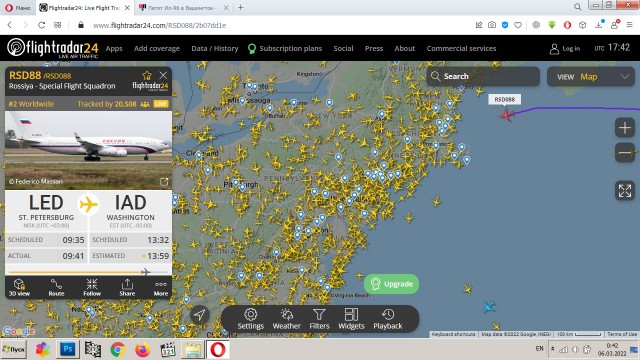Click the aircraft photo thumbnail

[x=88, y=151]
